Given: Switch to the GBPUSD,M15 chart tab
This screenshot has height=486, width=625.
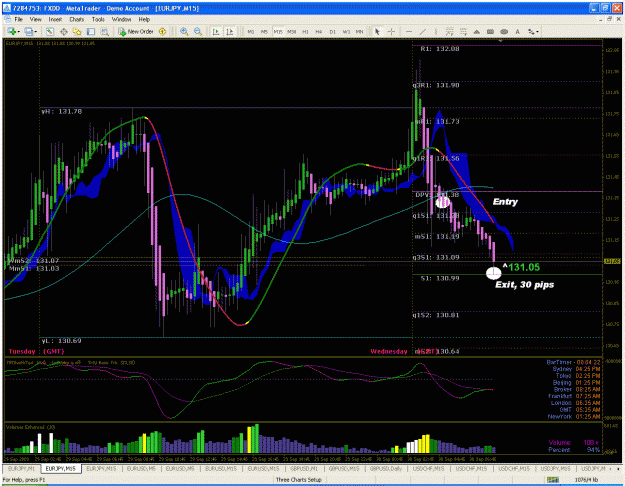Looking at the screenshot, I should pos(344,469).
